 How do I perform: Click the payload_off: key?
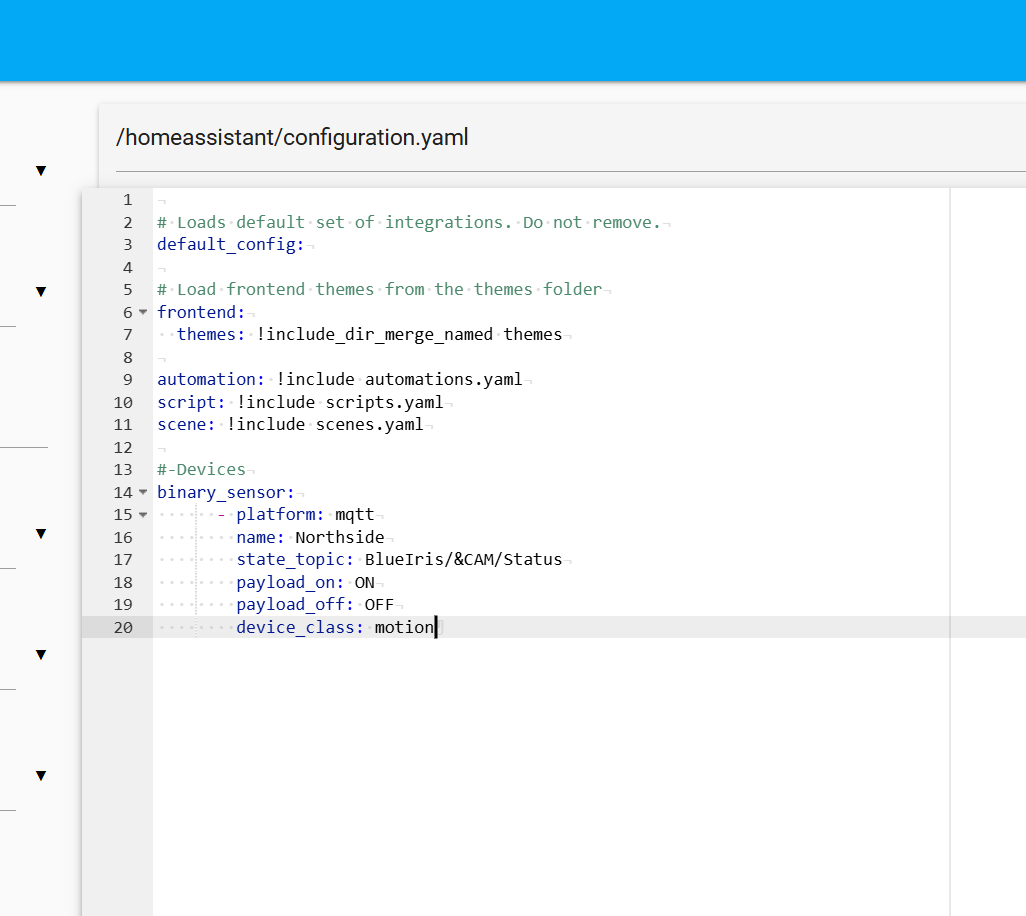[295, 605]
